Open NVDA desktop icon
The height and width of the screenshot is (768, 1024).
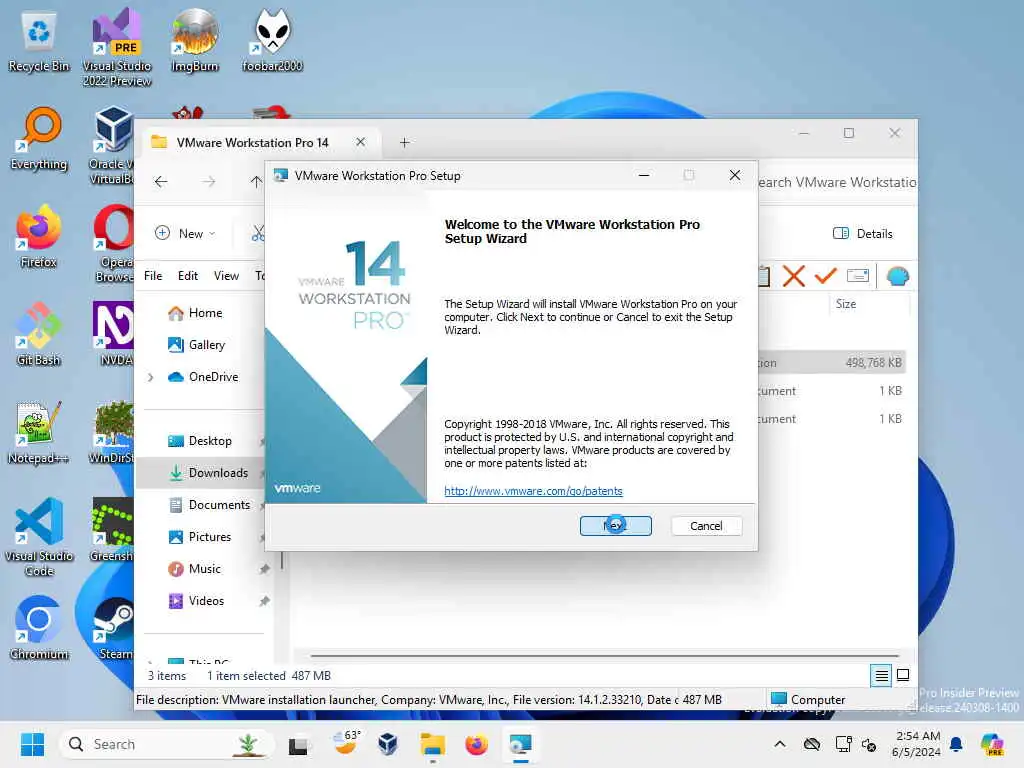pyautogui.click(x=114, y=334)
